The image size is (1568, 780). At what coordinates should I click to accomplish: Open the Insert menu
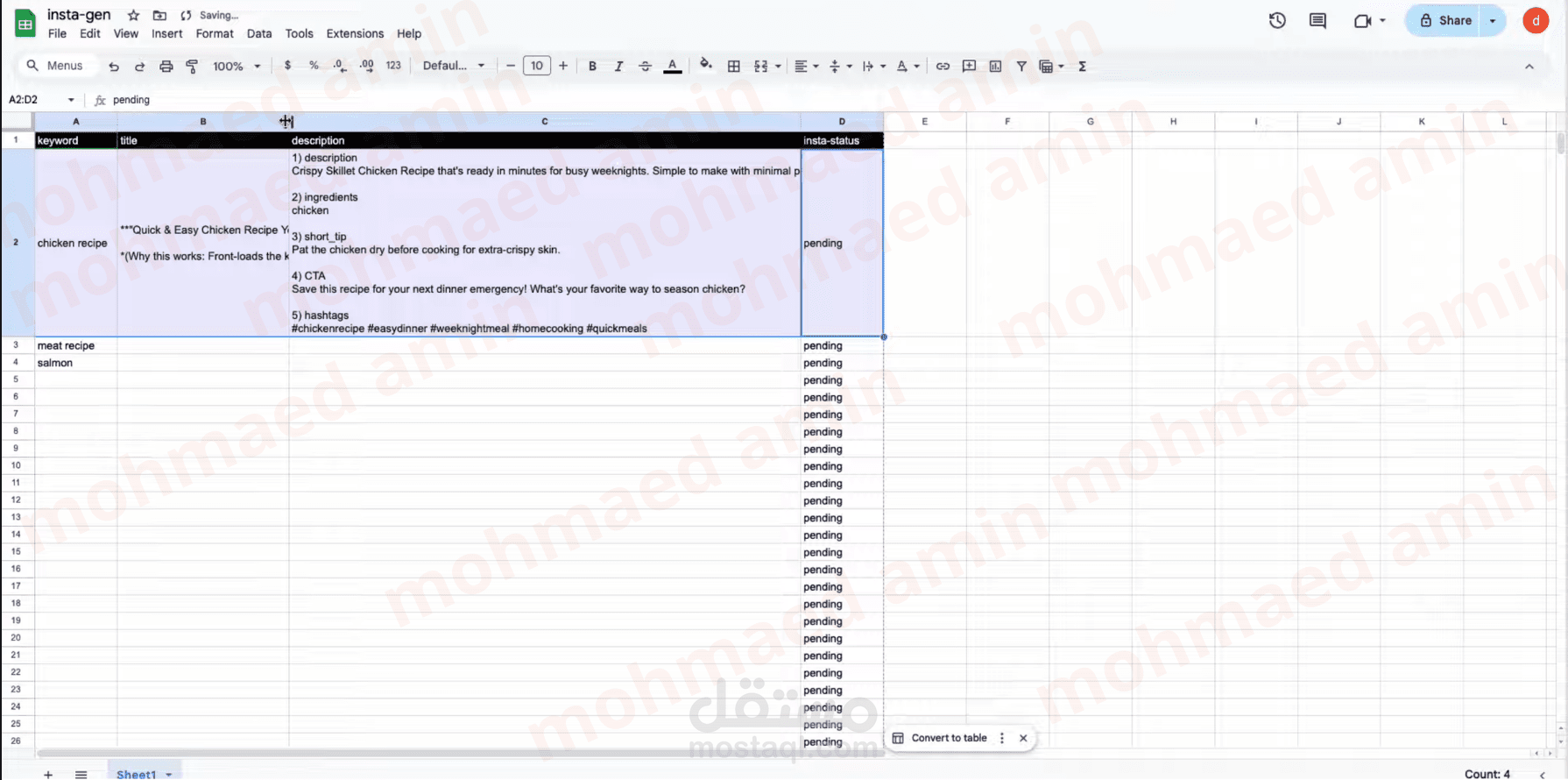167,33
